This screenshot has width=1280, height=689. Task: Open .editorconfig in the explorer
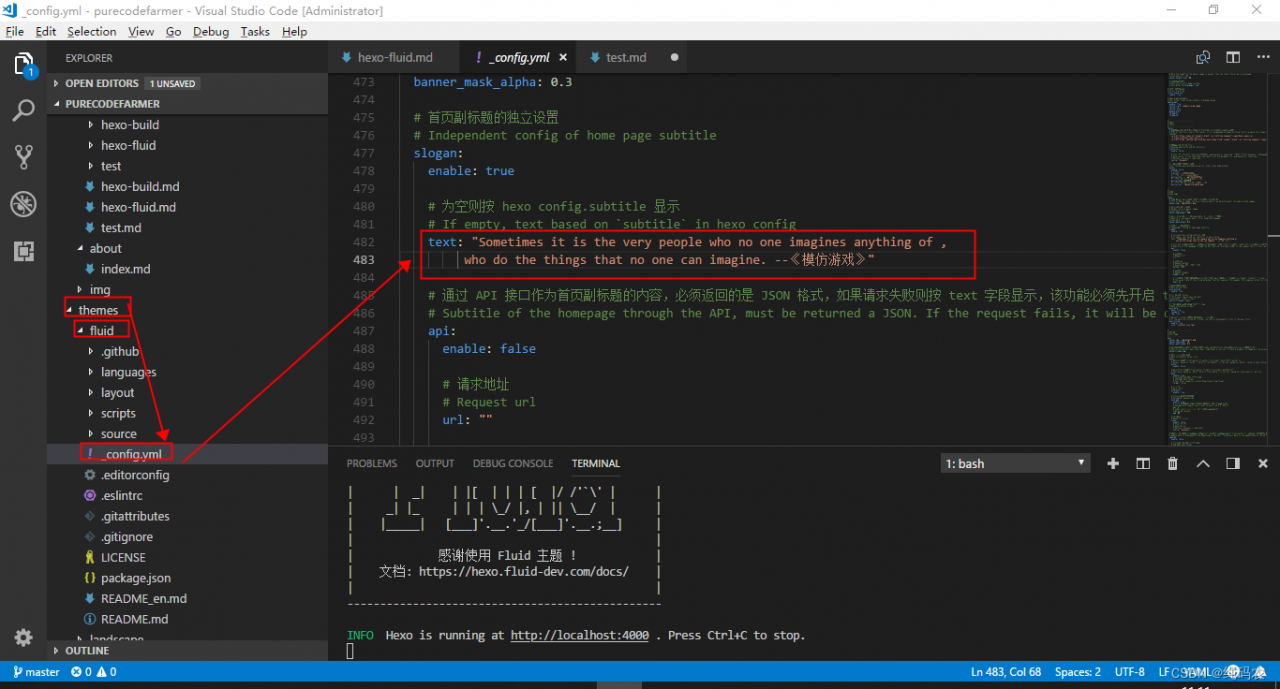coord(135,475)
